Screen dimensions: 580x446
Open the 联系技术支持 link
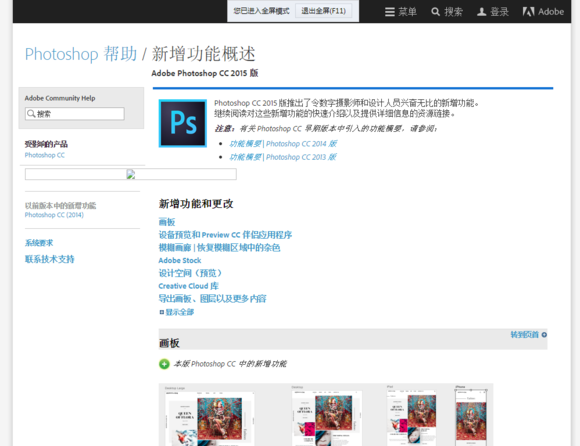(x=50, y=259)
